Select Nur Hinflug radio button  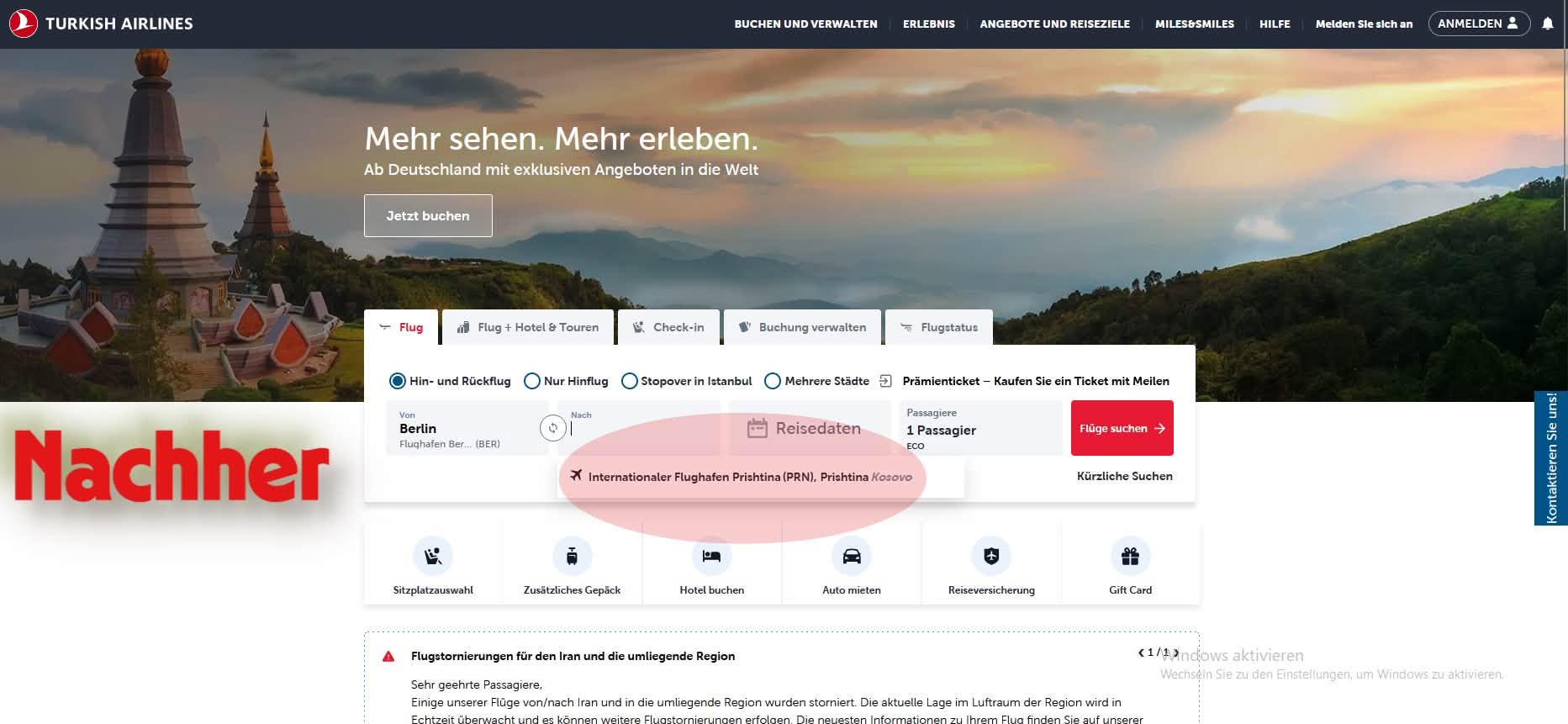pos(531,381)
